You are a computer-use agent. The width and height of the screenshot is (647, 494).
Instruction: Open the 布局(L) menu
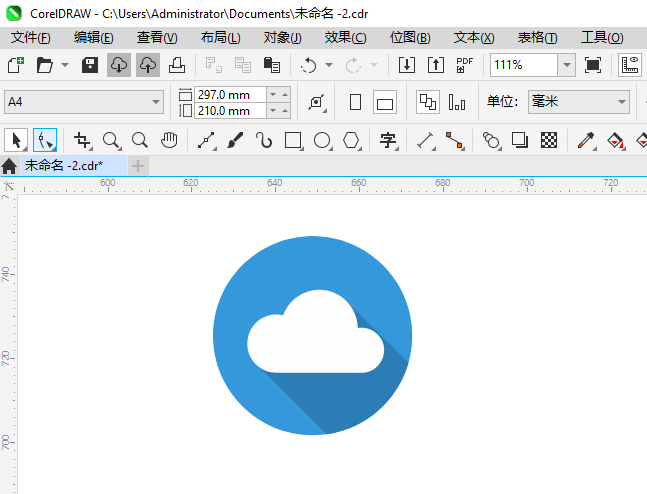pyautogui.click(x=220, y=38)
